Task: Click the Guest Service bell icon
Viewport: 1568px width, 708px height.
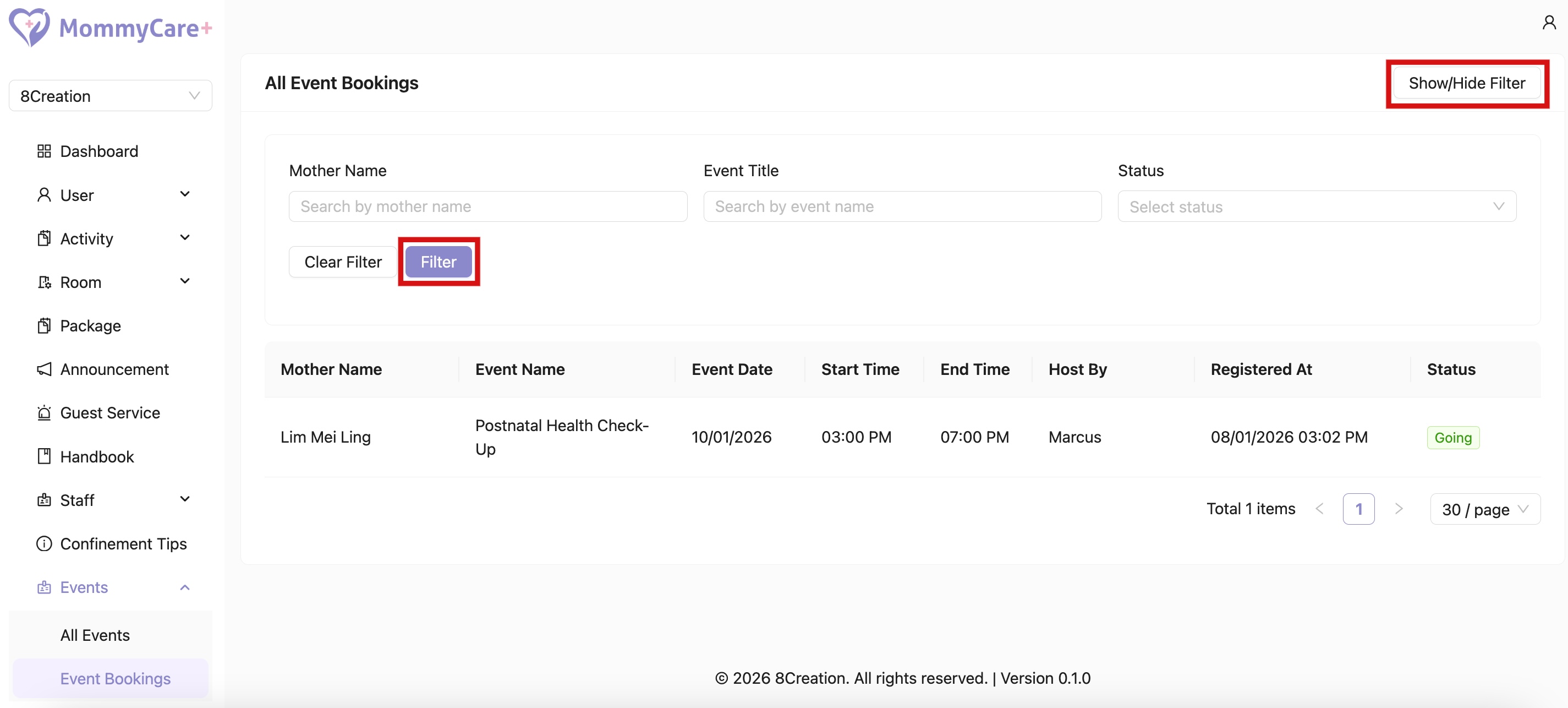Action: click(x=44, y=413)
